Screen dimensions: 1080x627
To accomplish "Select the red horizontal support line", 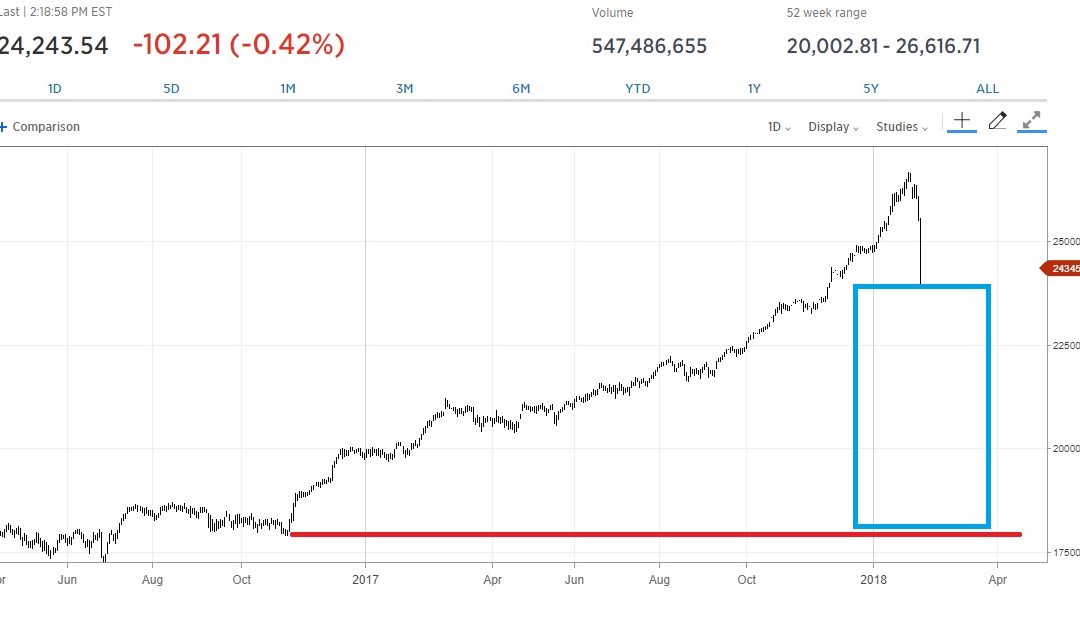I will 600,534.
